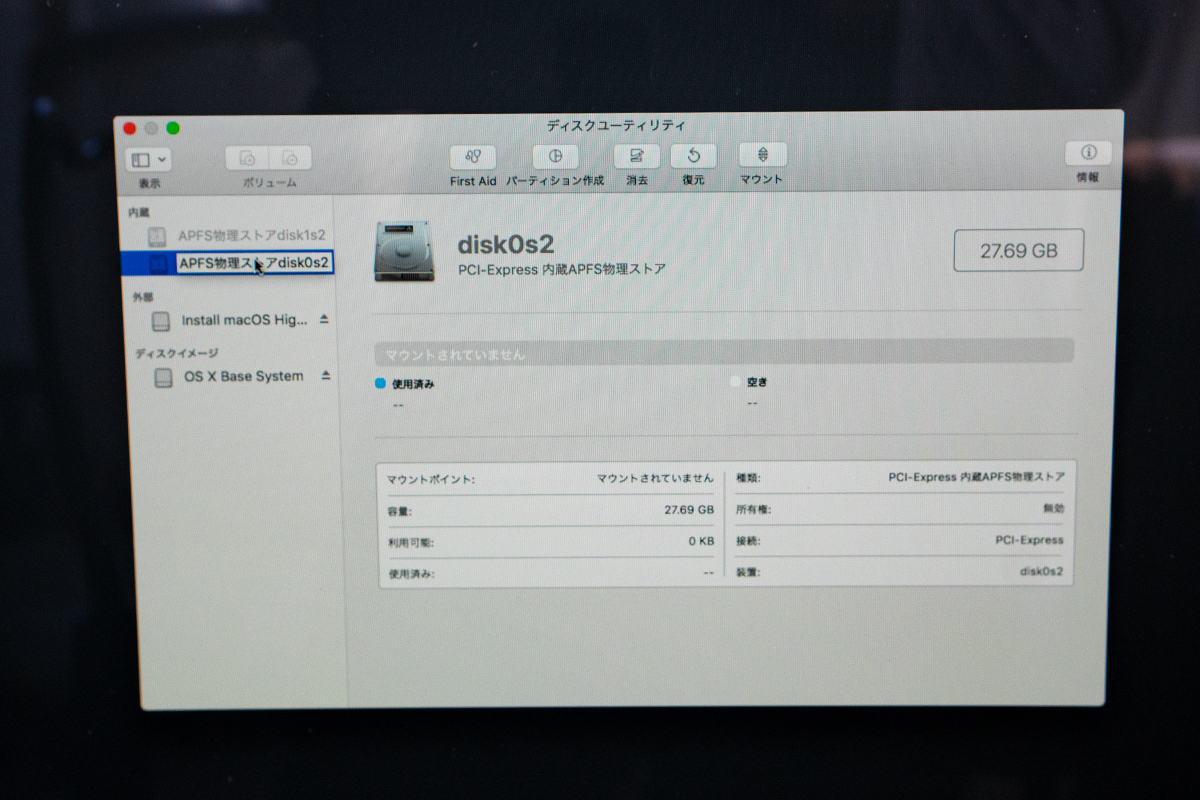Click the 装置 disk0s2 value

(1041, 572)
